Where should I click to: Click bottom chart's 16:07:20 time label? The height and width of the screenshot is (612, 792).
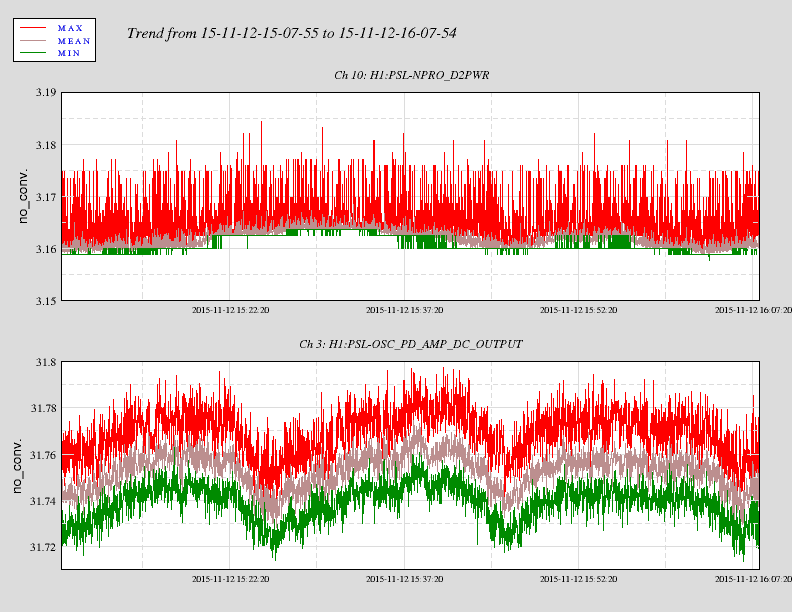tap(753, 579)
